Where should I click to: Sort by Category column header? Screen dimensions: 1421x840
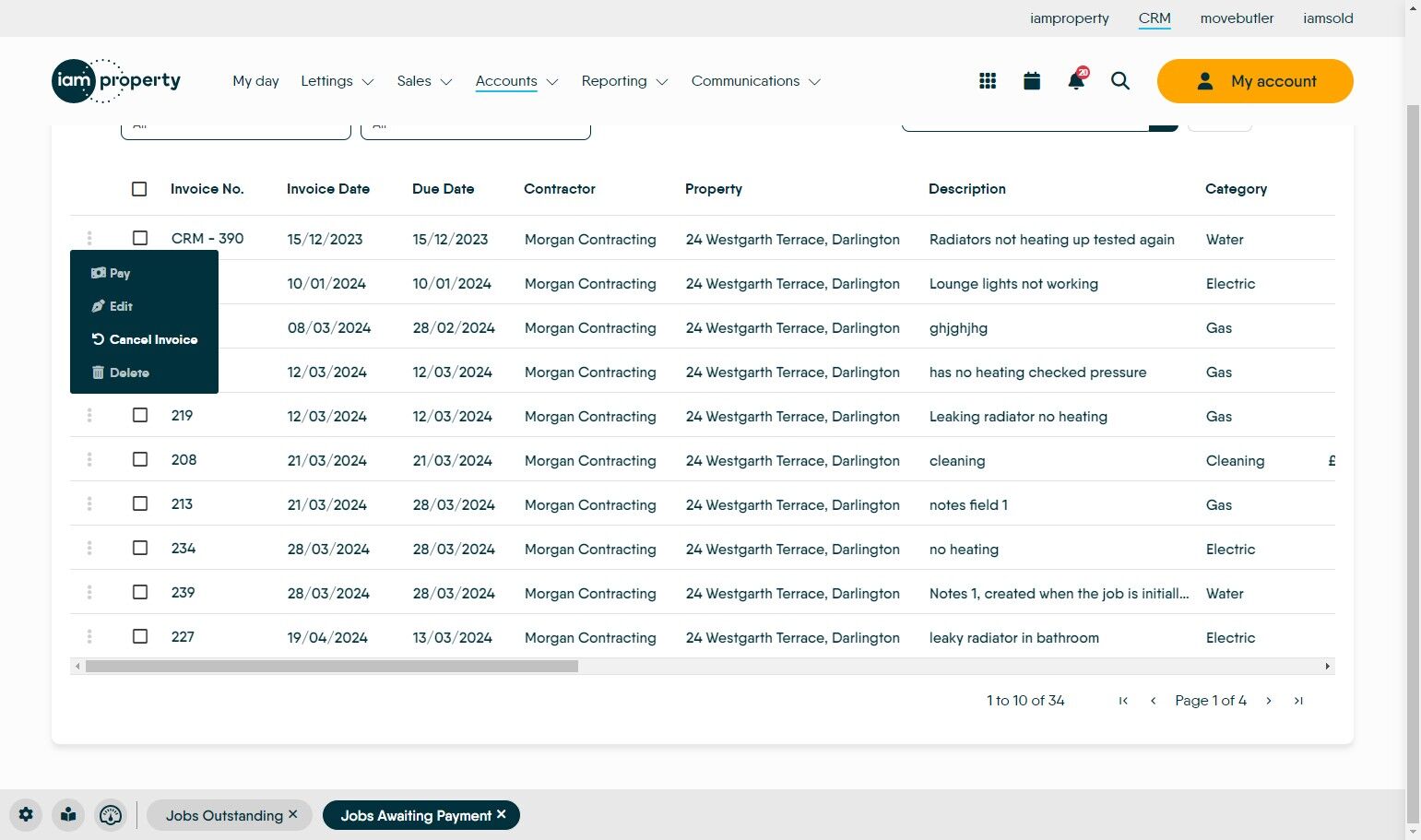pyautogui.click(x=1236, y=189)
